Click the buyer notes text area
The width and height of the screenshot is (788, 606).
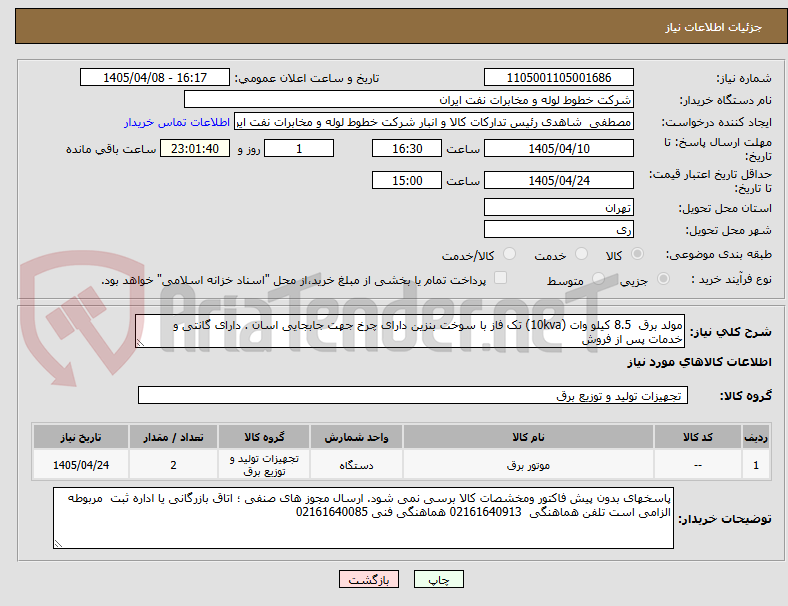tap(363, 518)
